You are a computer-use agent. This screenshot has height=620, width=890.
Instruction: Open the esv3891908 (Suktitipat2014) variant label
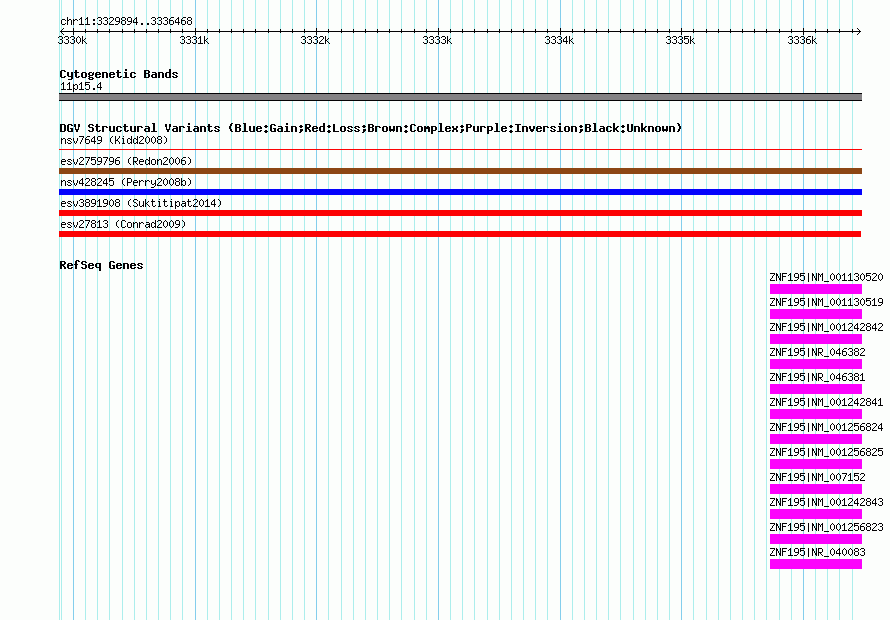point(141,203)
